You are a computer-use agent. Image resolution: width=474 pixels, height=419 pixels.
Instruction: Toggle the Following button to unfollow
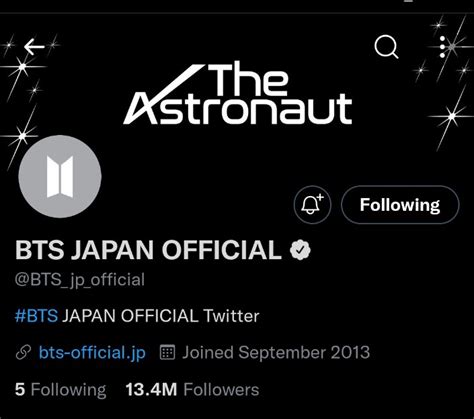click(x=400, y=204)
